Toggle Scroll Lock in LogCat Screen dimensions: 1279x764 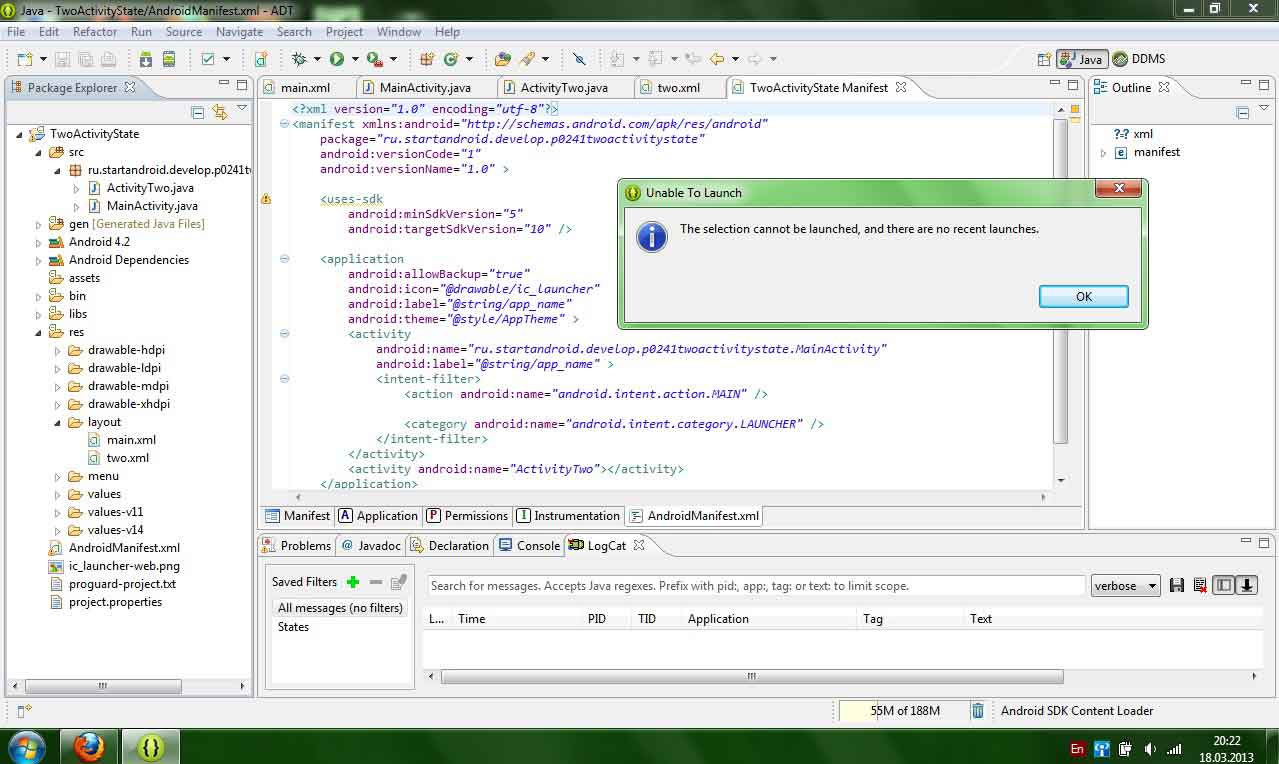click(x=1246, y=586)
